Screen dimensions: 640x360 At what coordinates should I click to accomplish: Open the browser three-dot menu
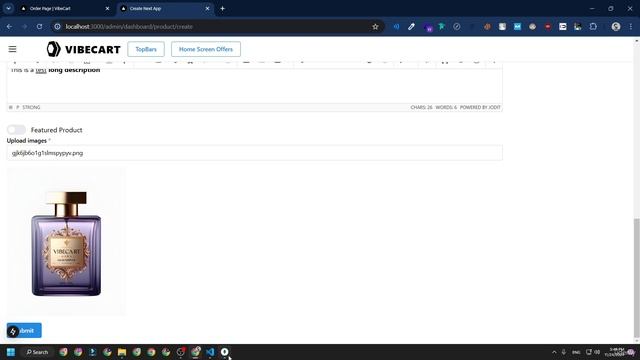pos(631,27)
